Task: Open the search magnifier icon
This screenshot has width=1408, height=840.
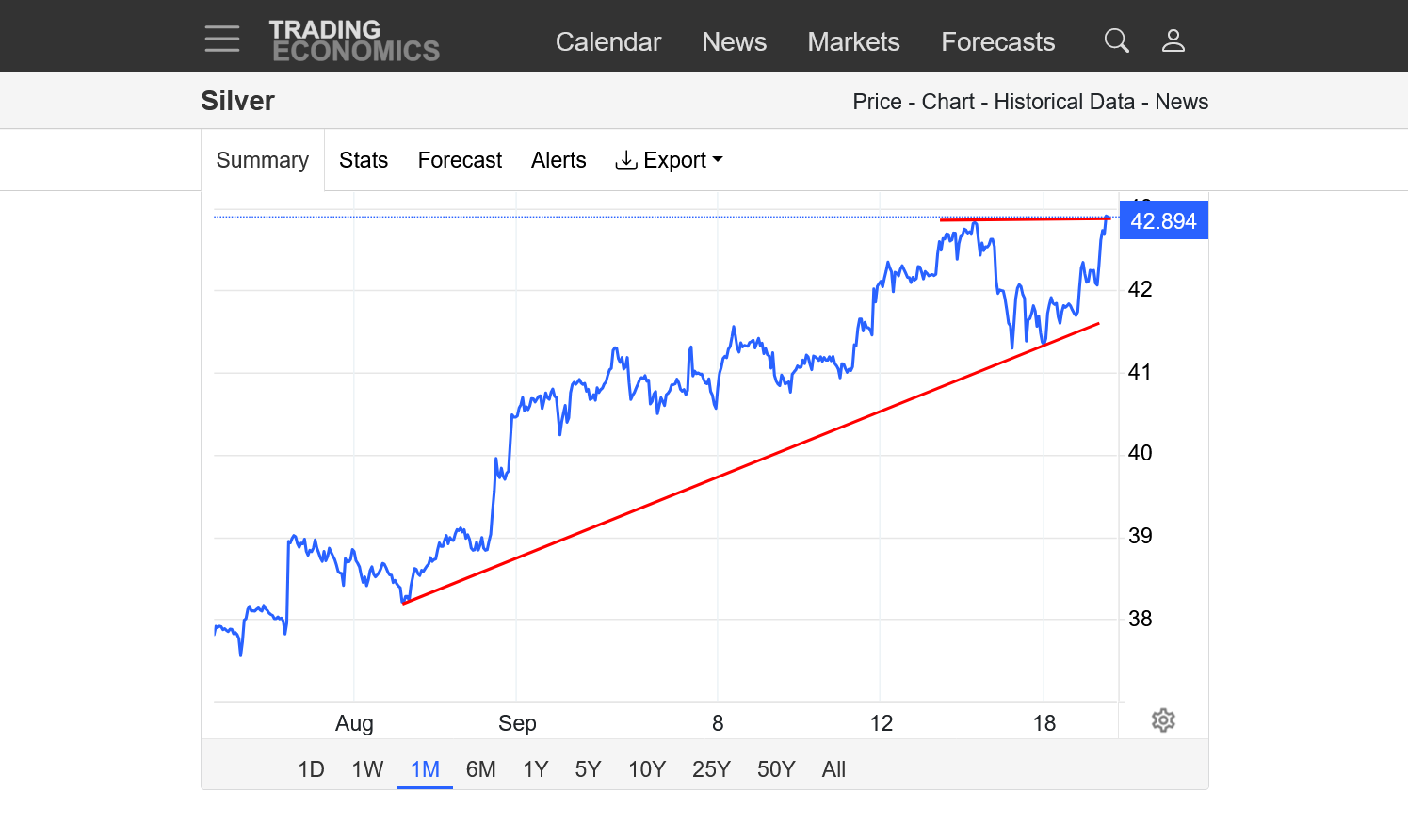Action: tap(1116, 40)
